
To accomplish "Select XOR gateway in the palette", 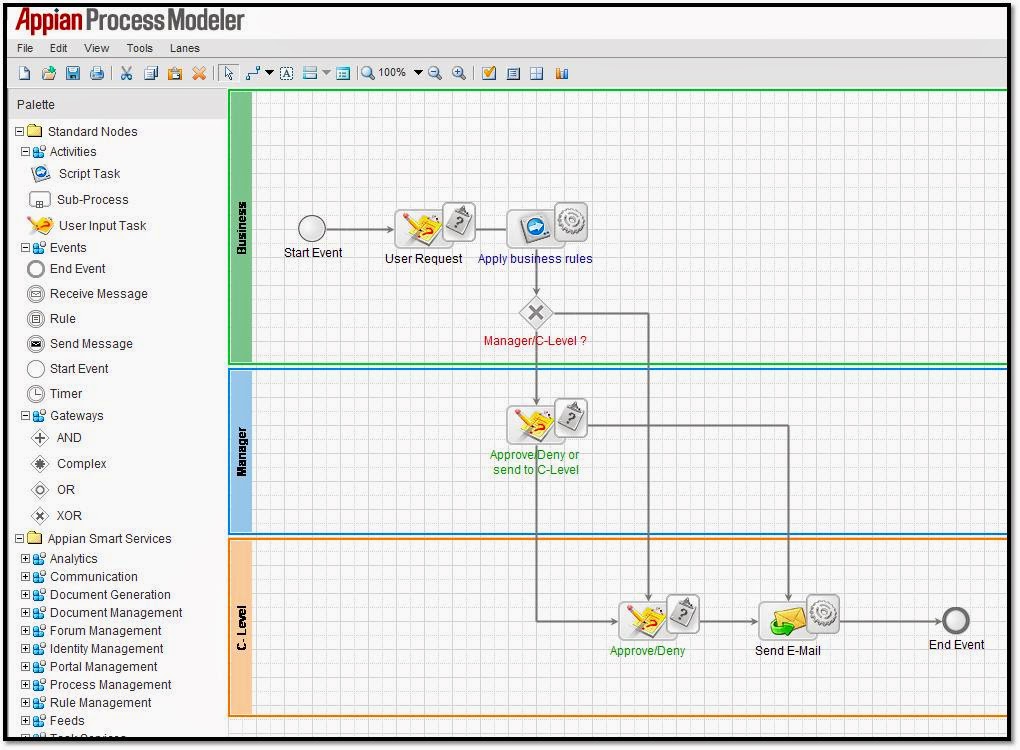I will pos(57,516).
